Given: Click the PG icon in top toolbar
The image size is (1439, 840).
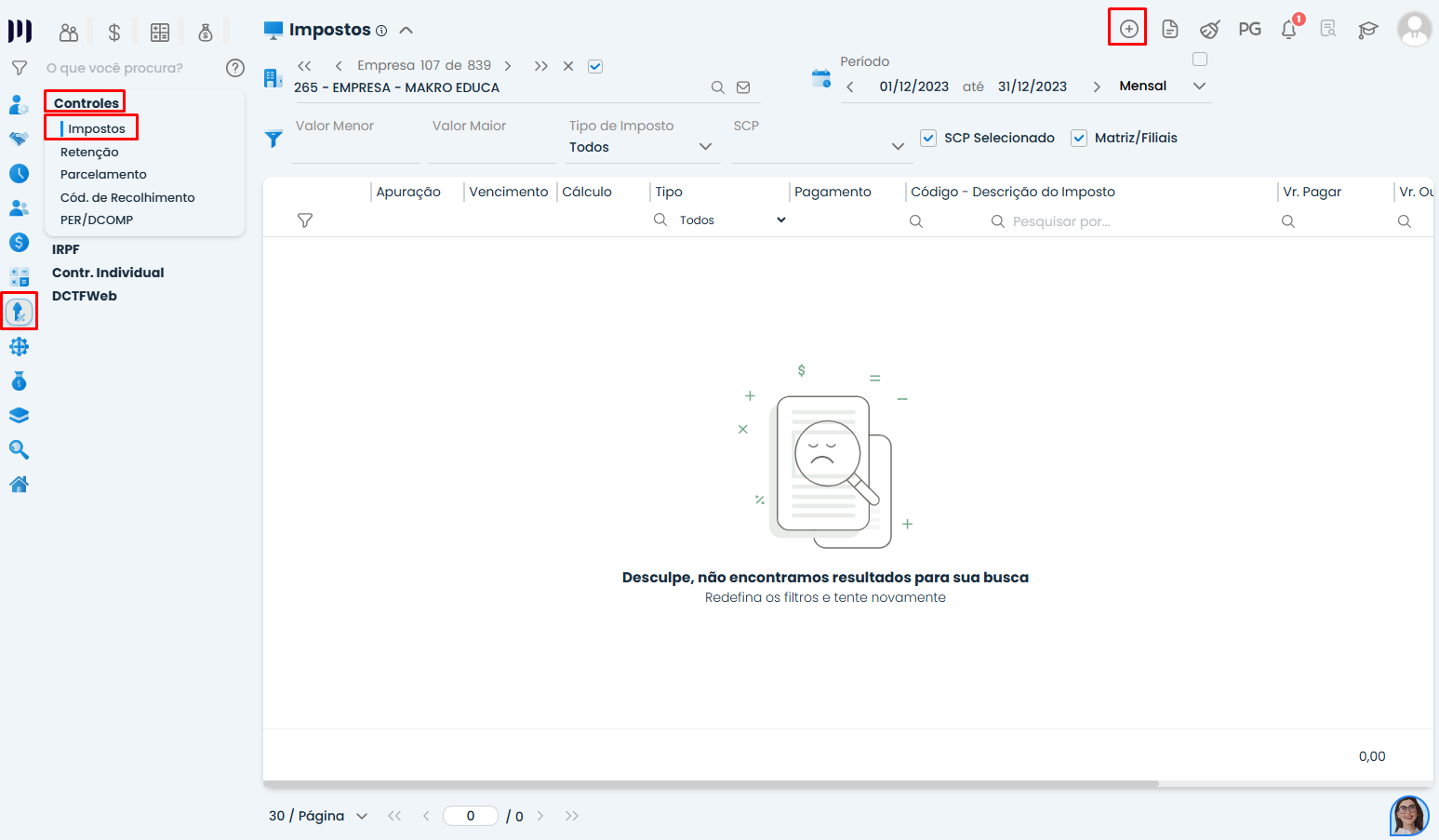Looking at the screenshot, I should click(1249, 29).
